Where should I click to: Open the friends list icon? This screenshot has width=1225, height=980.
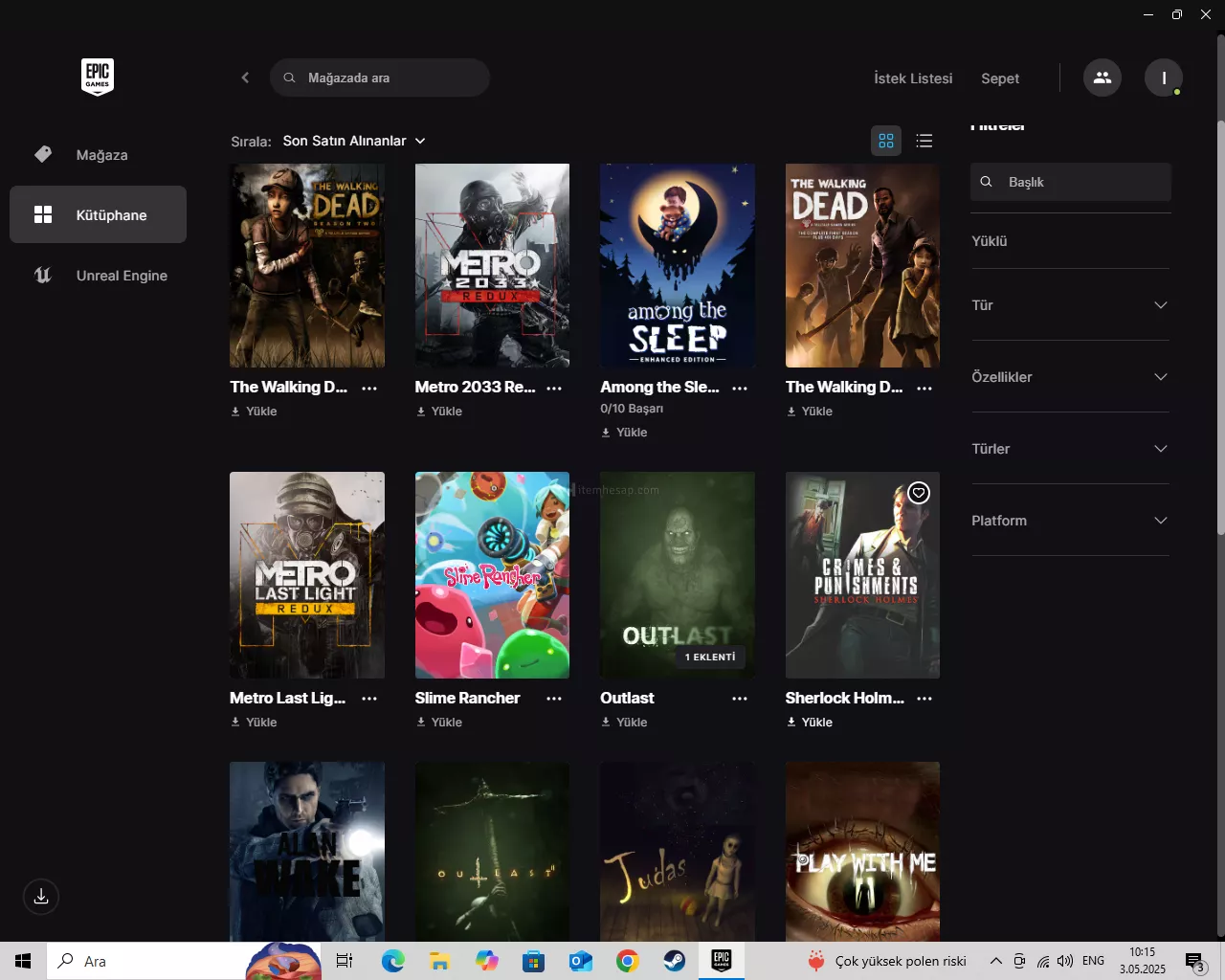point(1102,78)
